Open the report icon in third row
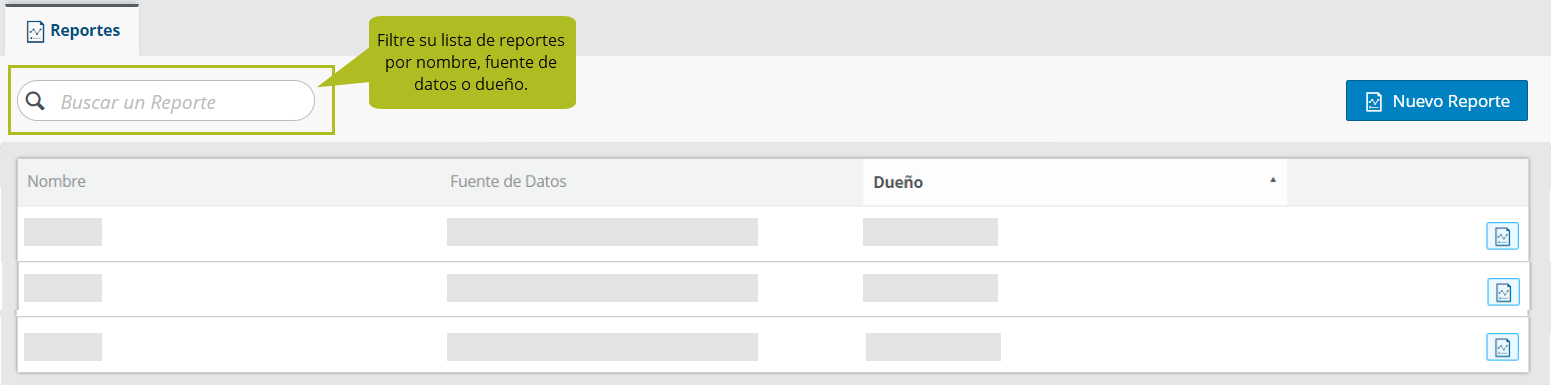 pos(1502,347)
